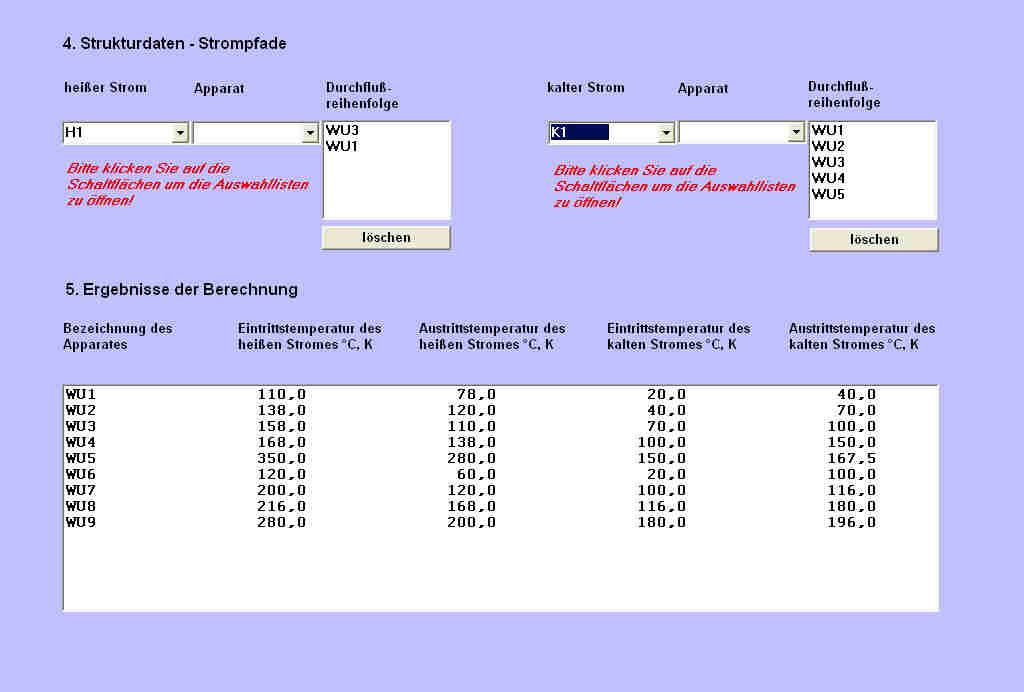Click the value 196,0 in the WU9 row
Viewport: 1024px width, 692px height.
[852, 522]
